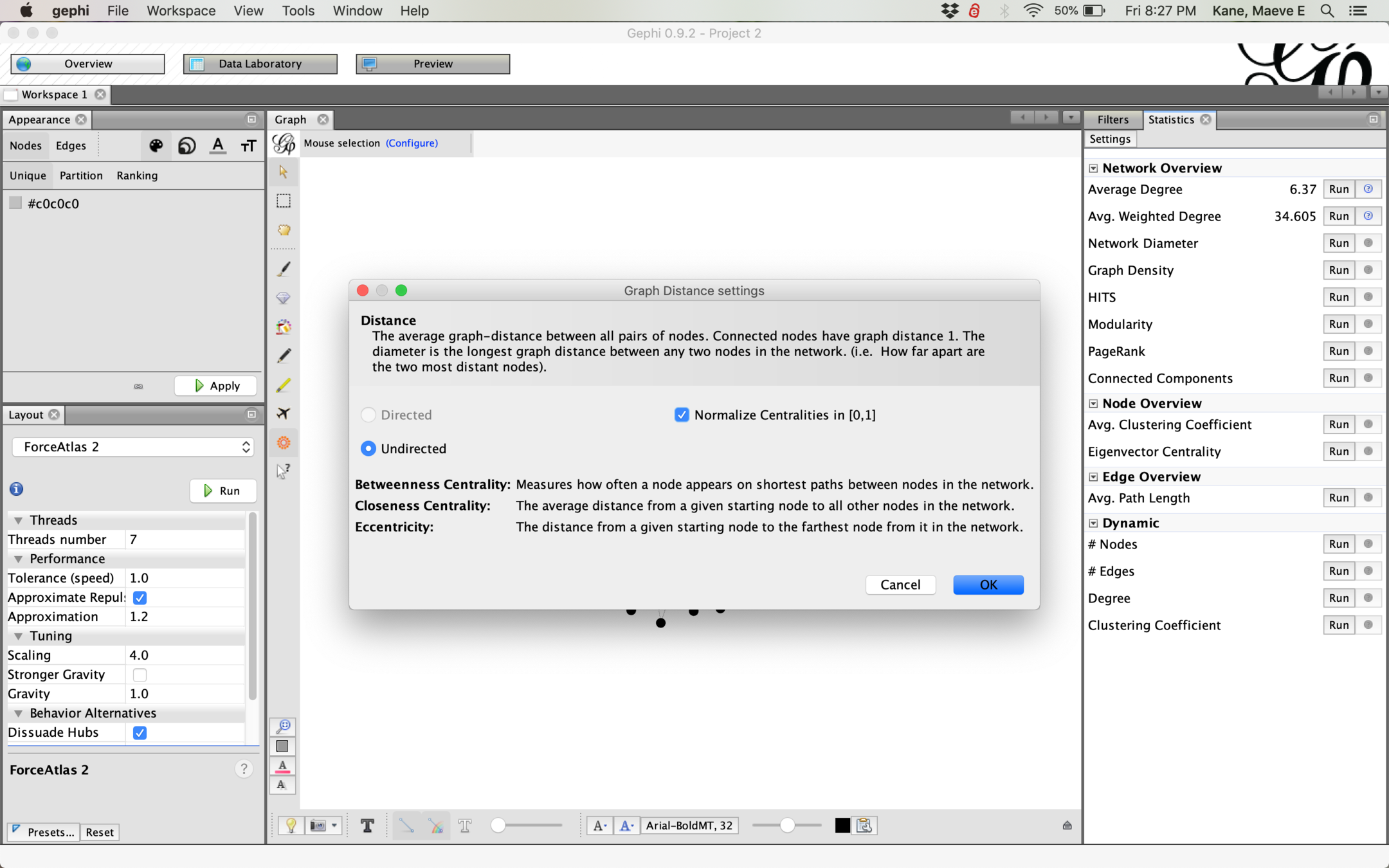
Task: Click OK in Graph Distance settings
Action: click(988, 584)
